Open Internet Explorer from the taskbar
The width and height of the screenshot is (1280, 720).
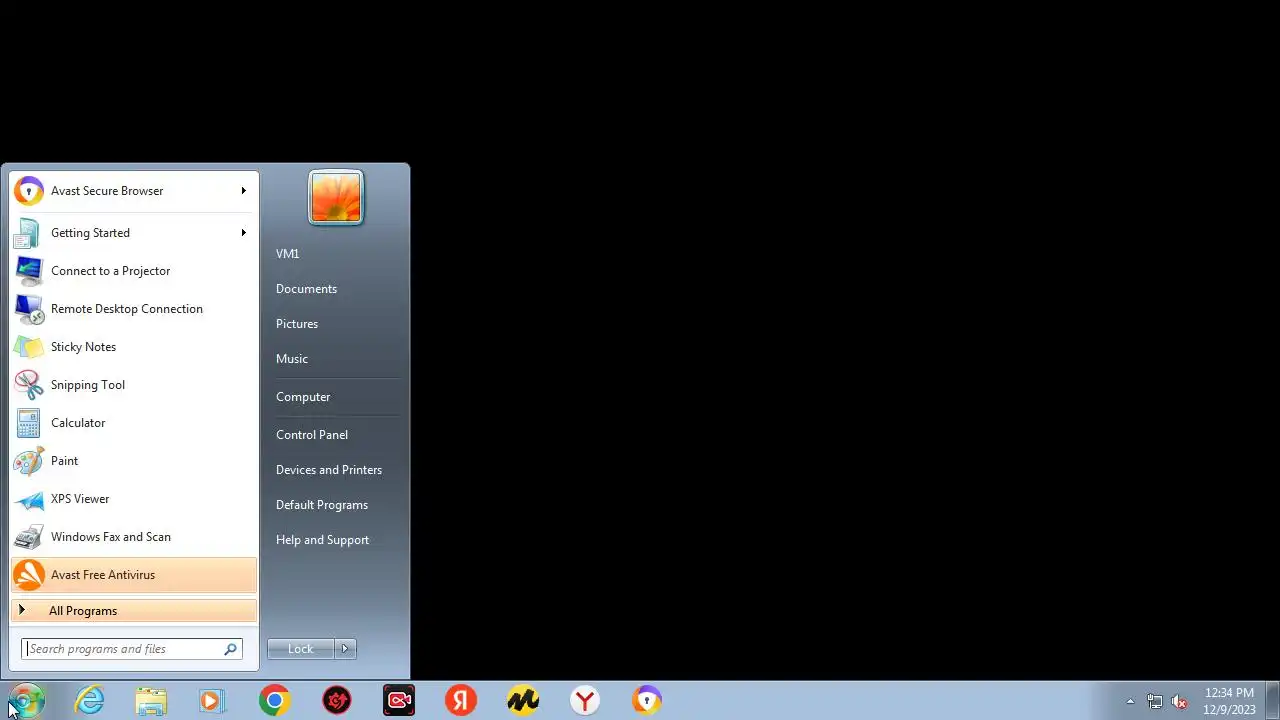click(x=90, y=700)
